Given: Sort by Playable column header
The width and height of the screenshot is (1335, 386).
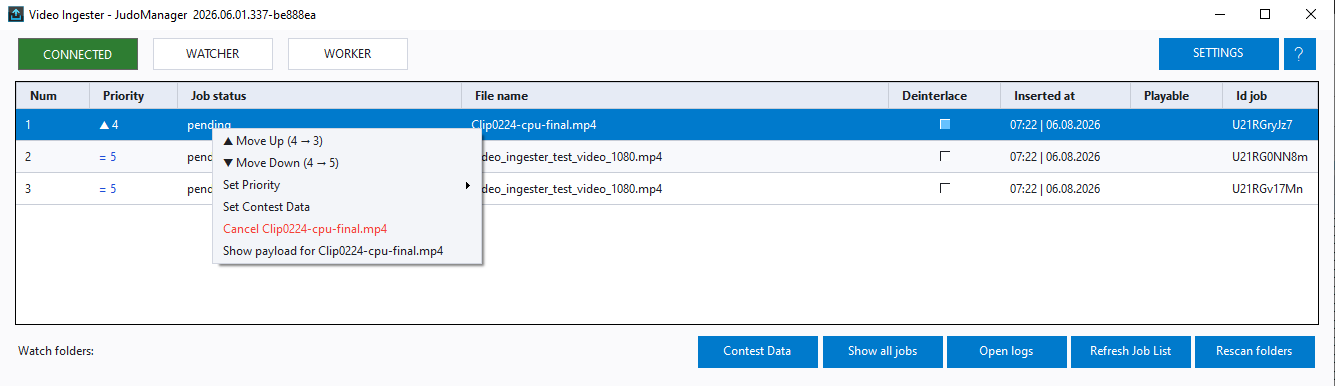Looking at the screenshot, I should click(1177, 96).
